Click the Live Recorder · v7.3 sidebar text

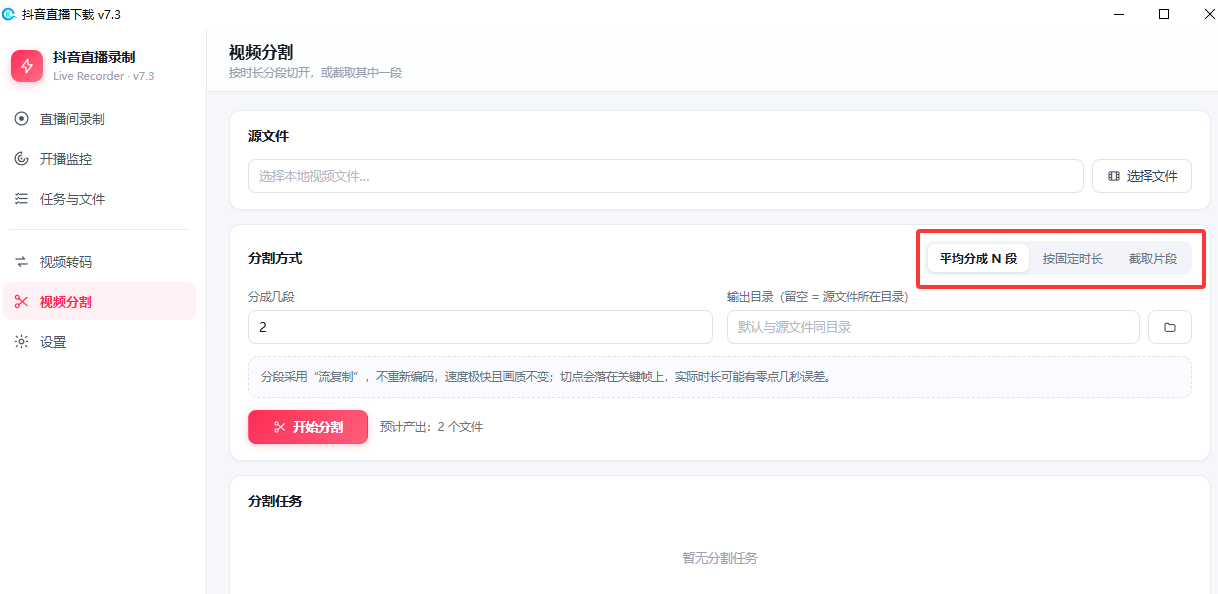[104, 76]
